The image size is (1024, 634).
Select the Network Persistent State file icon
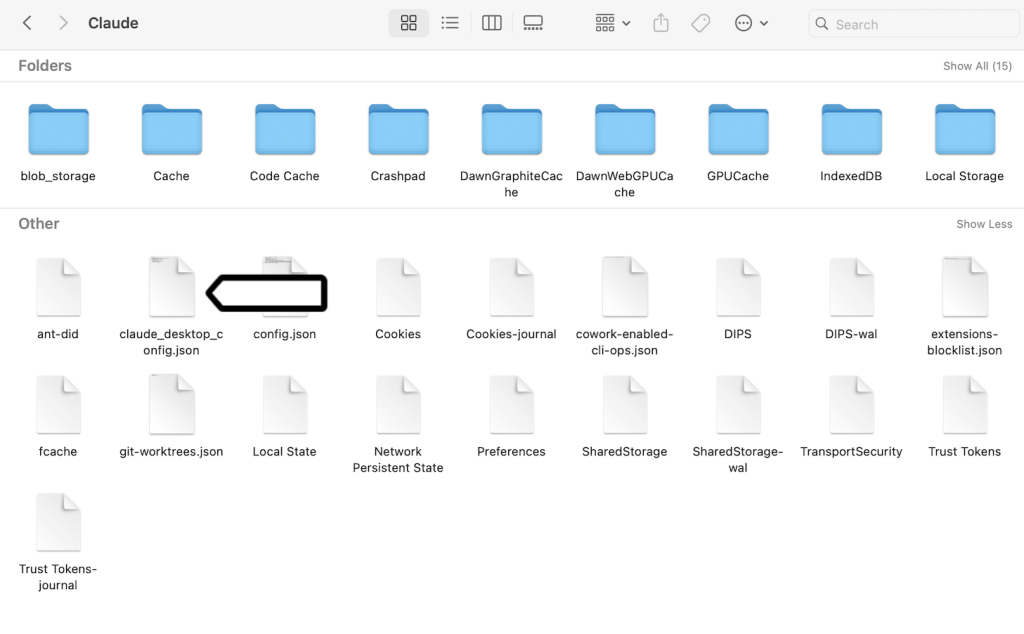[x=398, y=405]
